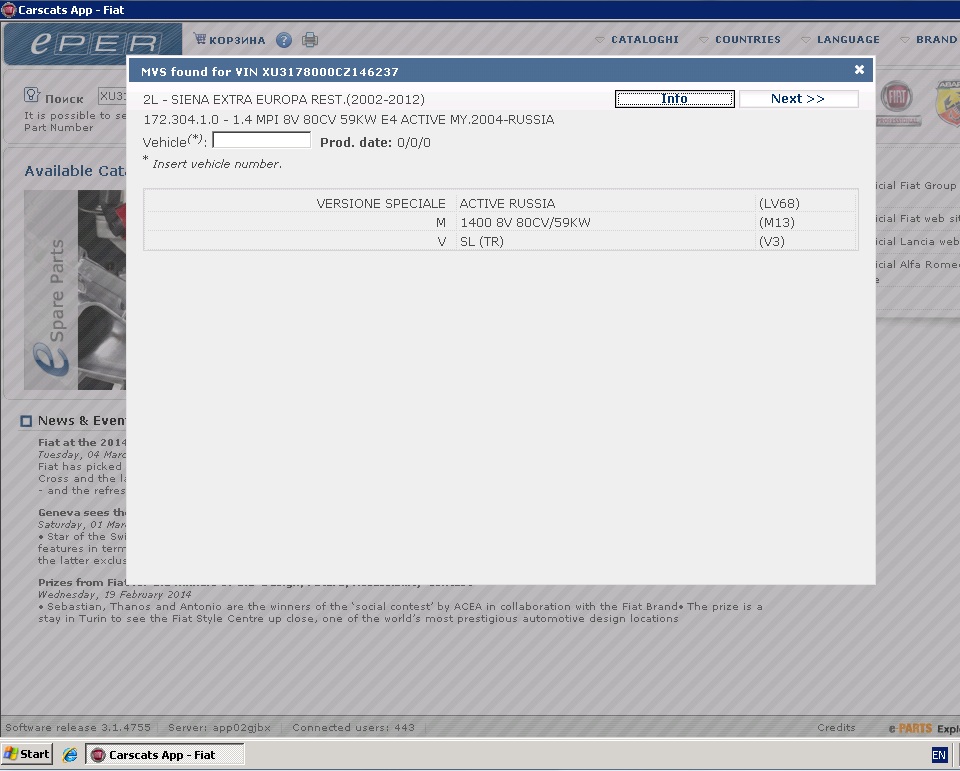Open the Windows Start menu
The height and width of the screenshot is (771, 960).
click(27, 754)
